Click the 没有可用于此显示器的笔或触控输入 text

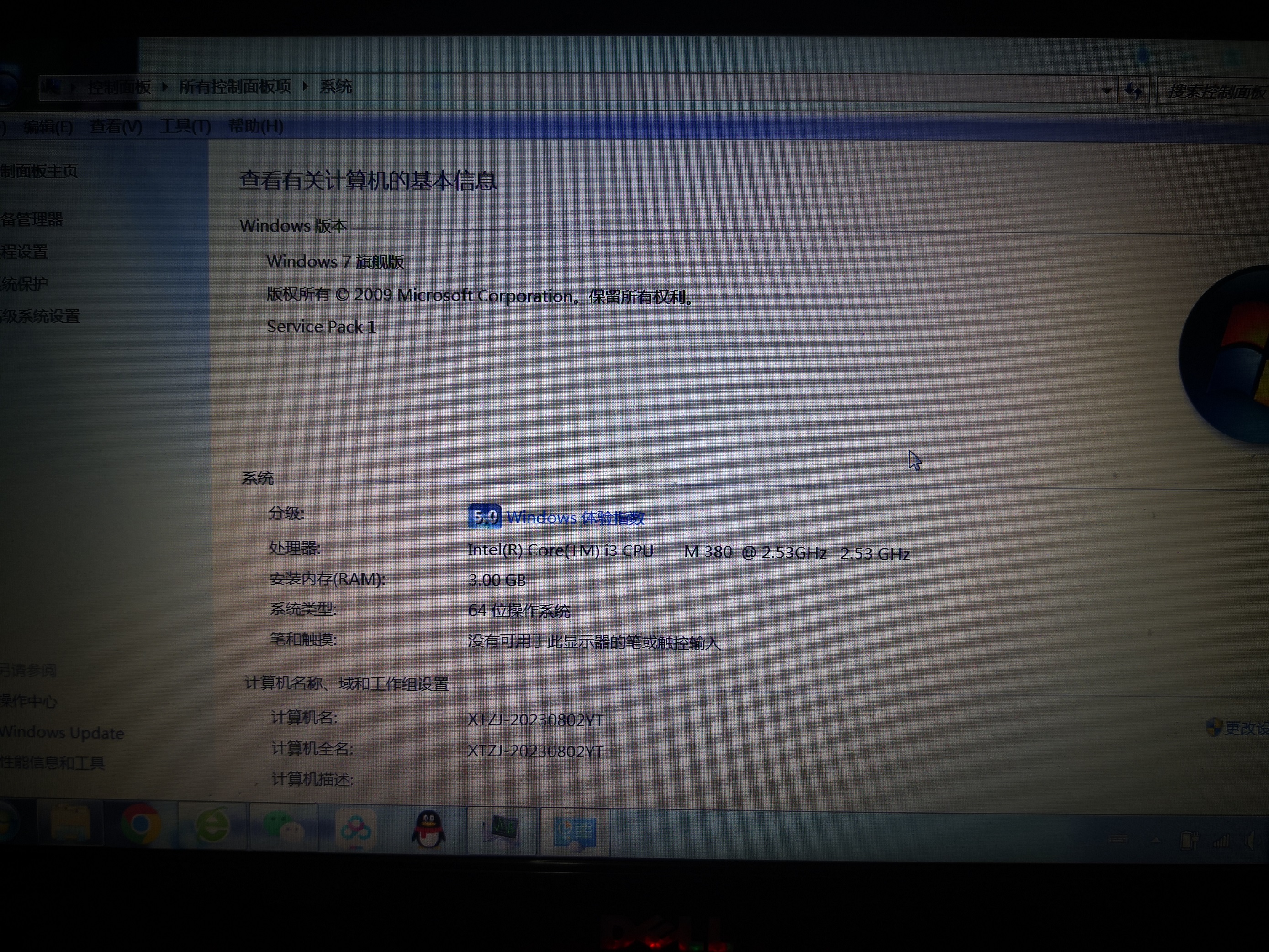tap(594, 641)
